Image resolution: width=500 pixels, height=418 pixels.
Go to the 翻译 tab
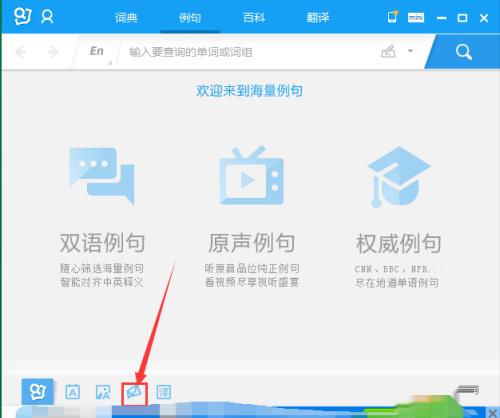318,17
